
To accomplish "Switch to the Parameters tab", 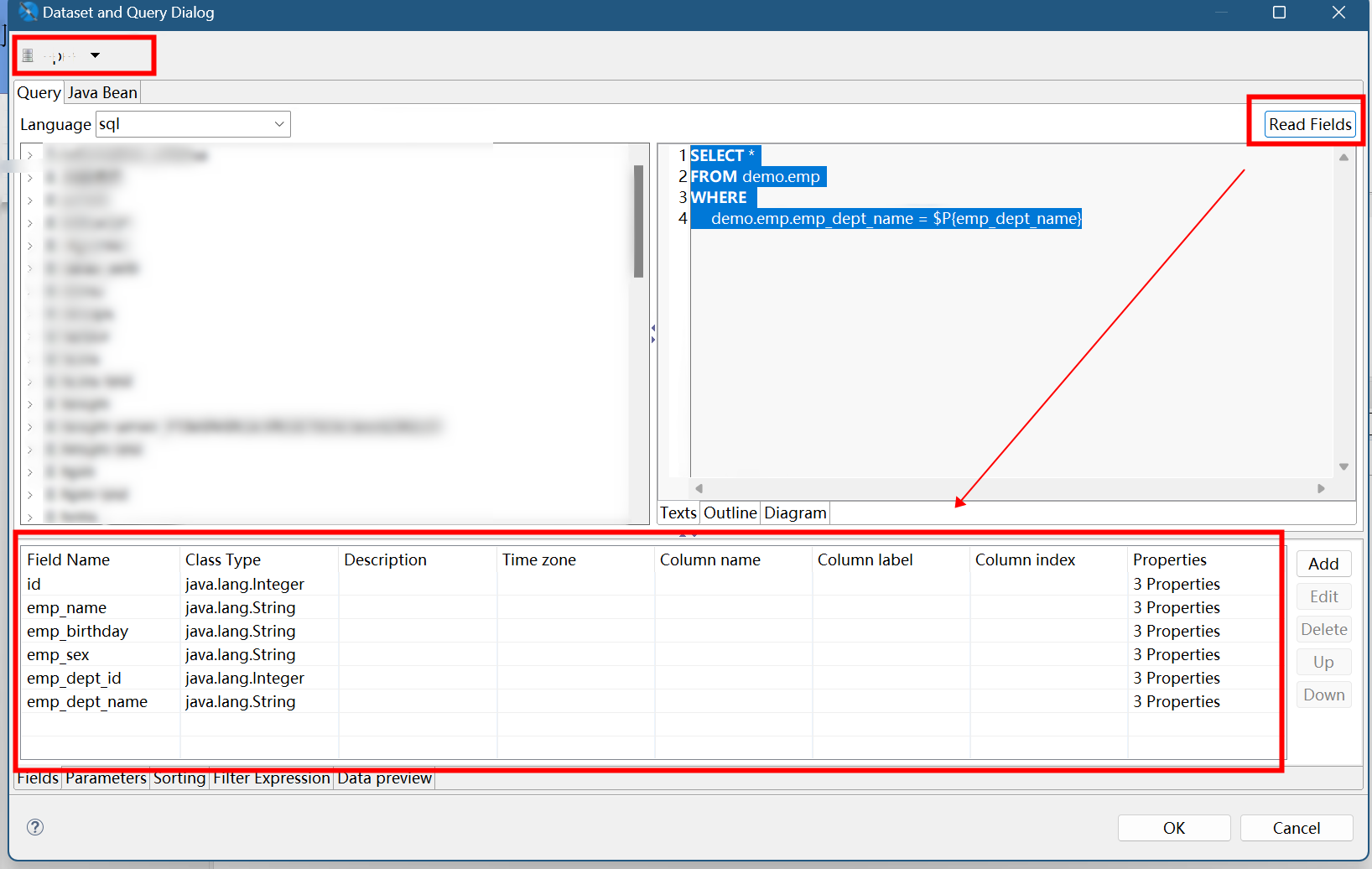I will click(106, 778).
